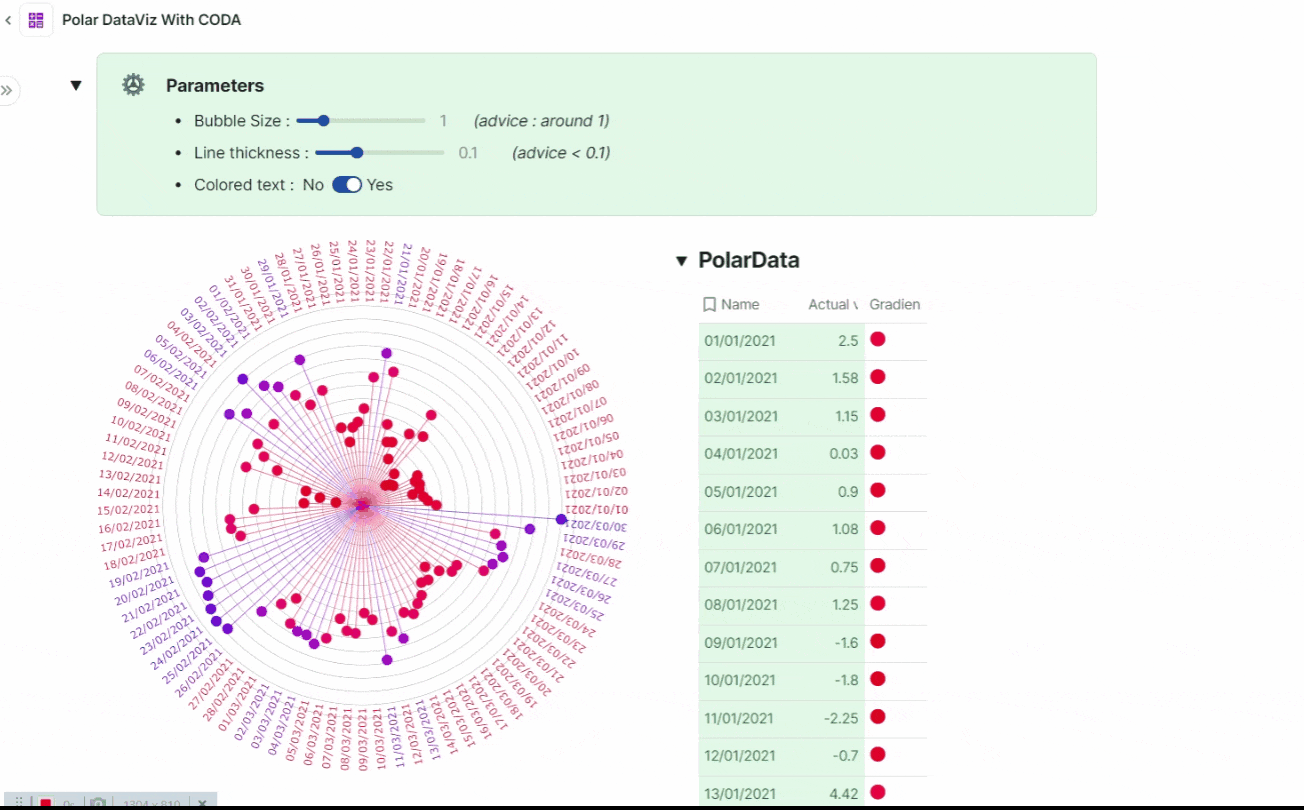1304x810 pixels.
Task: Collapse the Parameters section triangle
Action: (76, 86)
